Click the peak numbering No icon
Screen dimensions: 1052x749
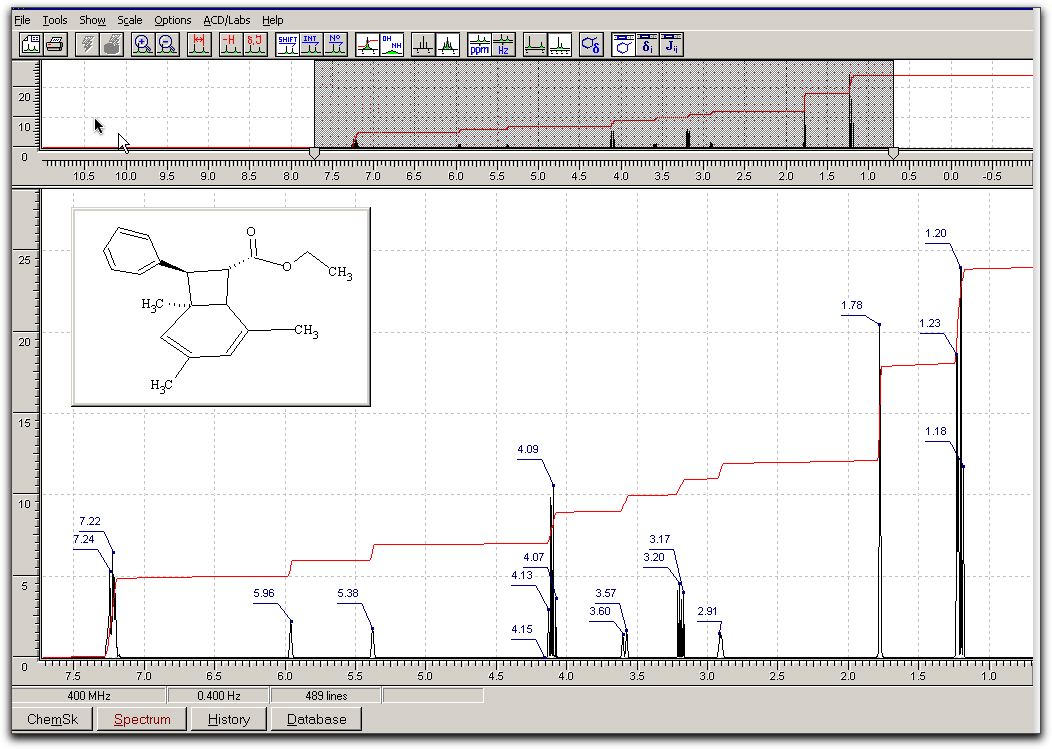pyautogui.click(x=336, y=44)
